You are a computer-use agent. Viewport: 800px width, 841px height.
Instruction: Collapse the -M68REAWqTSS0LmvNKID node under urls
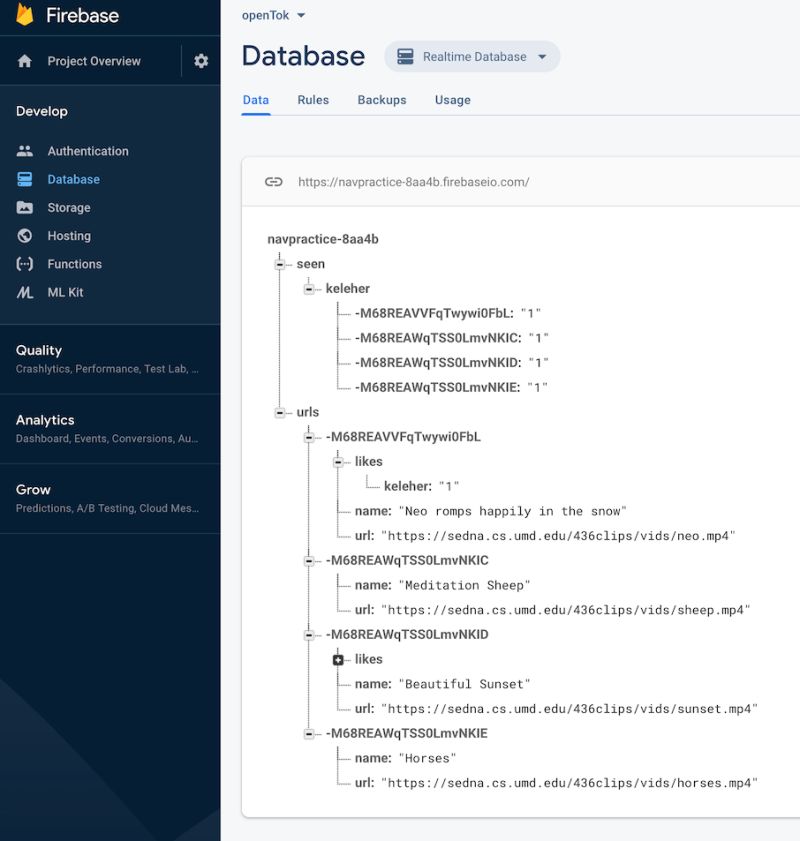coord(309,635)
